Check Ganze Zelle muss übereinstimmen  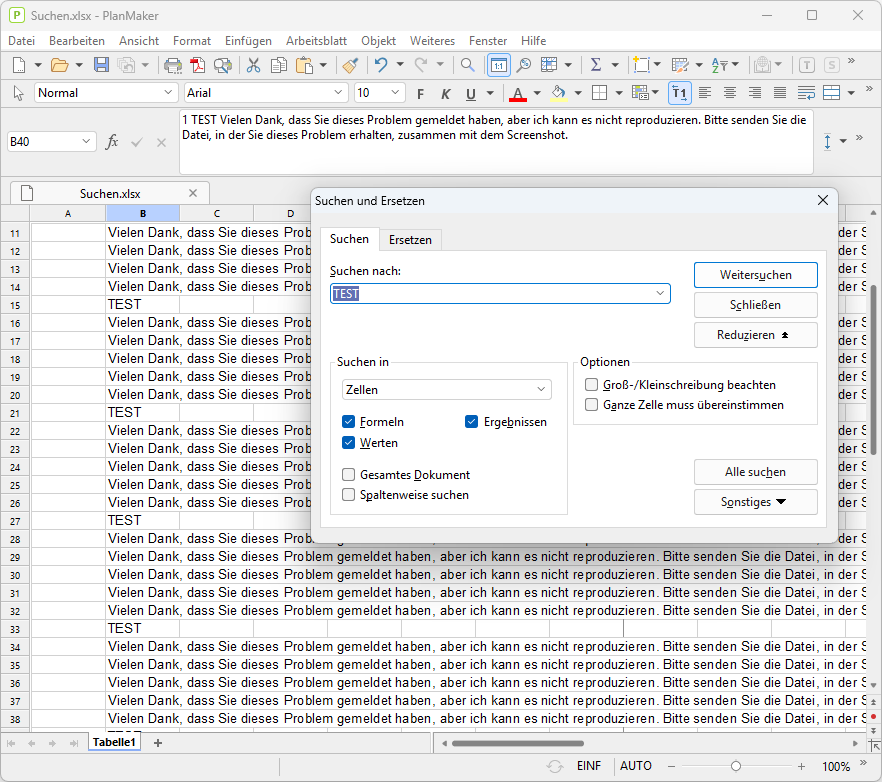pyautogui.click(x=591, y=405)
